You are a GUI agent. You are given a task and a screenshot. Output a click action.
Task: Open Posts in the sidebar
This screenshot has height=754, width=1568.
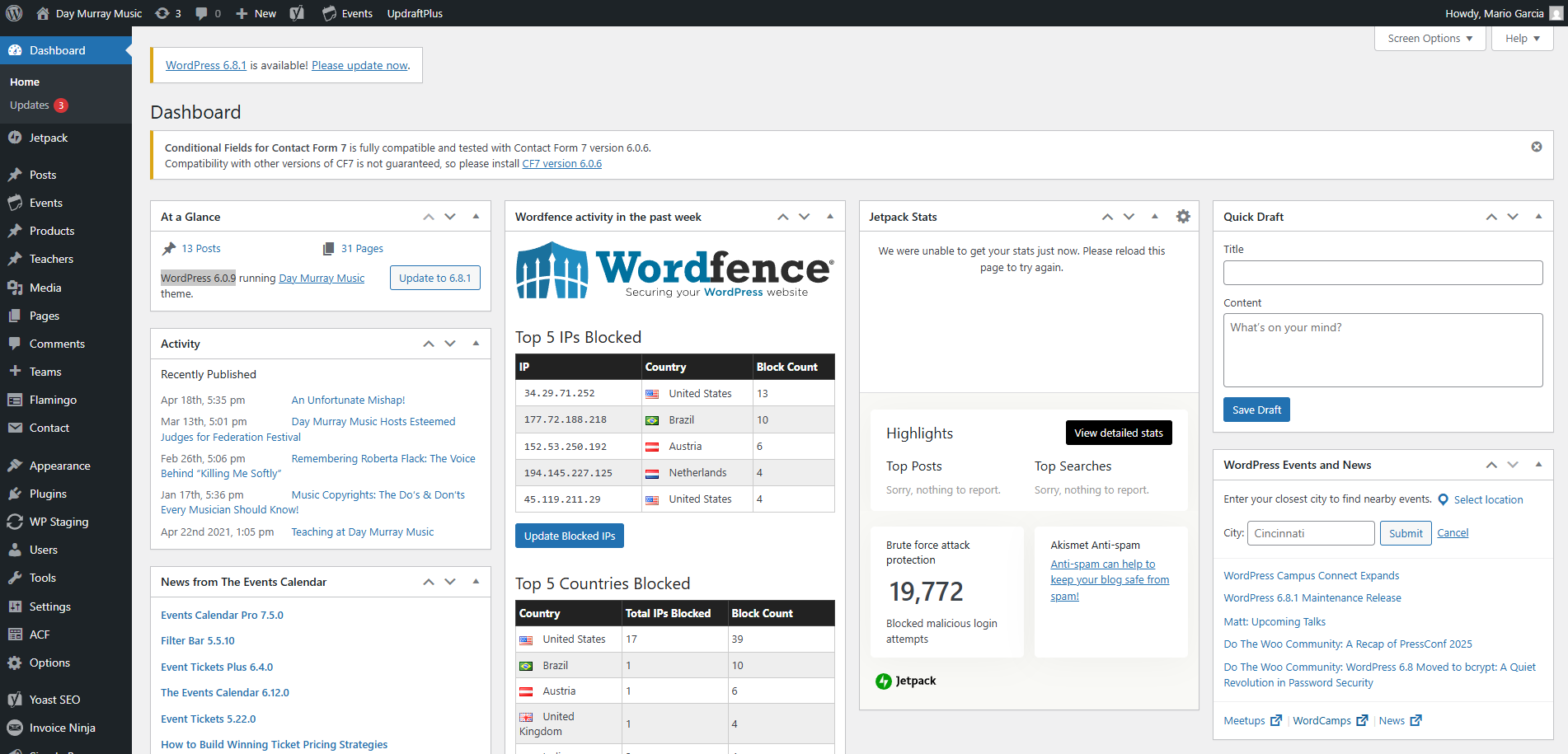click(x=66, y=175)
